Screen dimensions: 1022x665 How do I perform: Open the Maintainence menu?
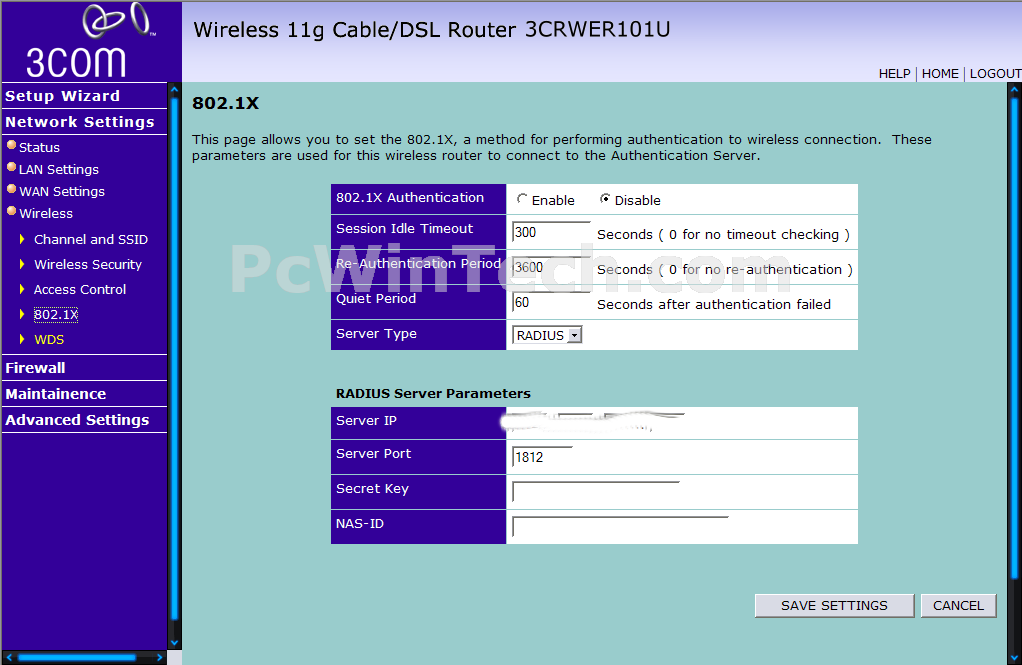point(55,394)
